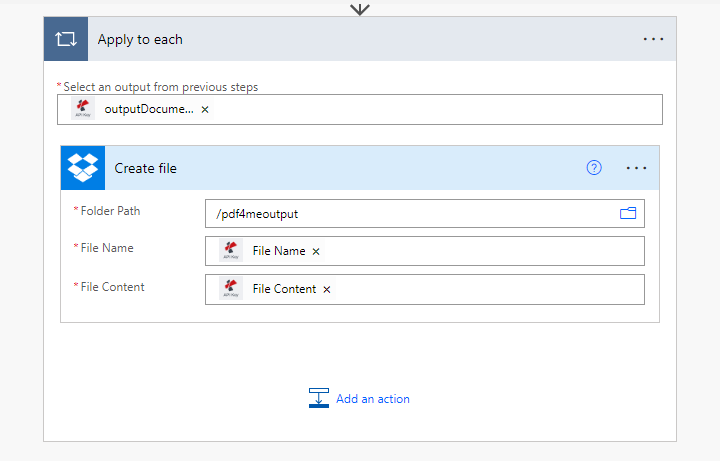
Task: Remove the outputDocuments token
Action: click(x=205, y=110)
